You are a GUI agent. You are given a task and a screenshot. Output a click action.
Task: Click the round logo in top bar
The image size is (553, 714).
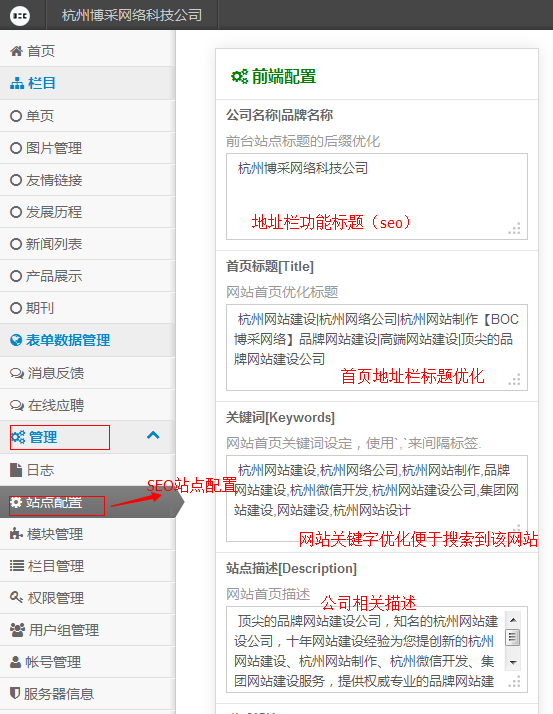coord(20,16)
